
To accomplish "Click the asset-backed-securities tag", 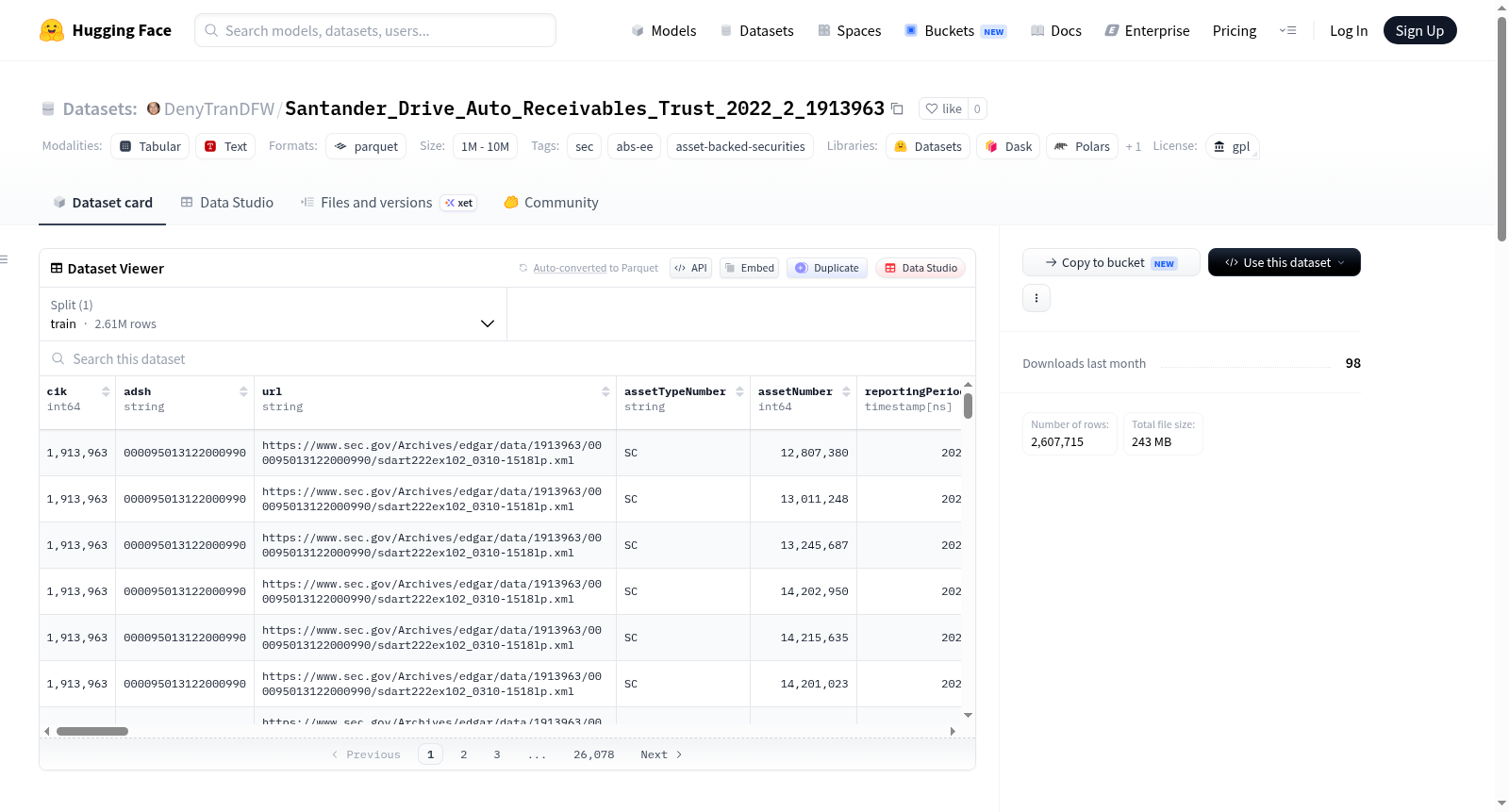I will pos(740,146).
